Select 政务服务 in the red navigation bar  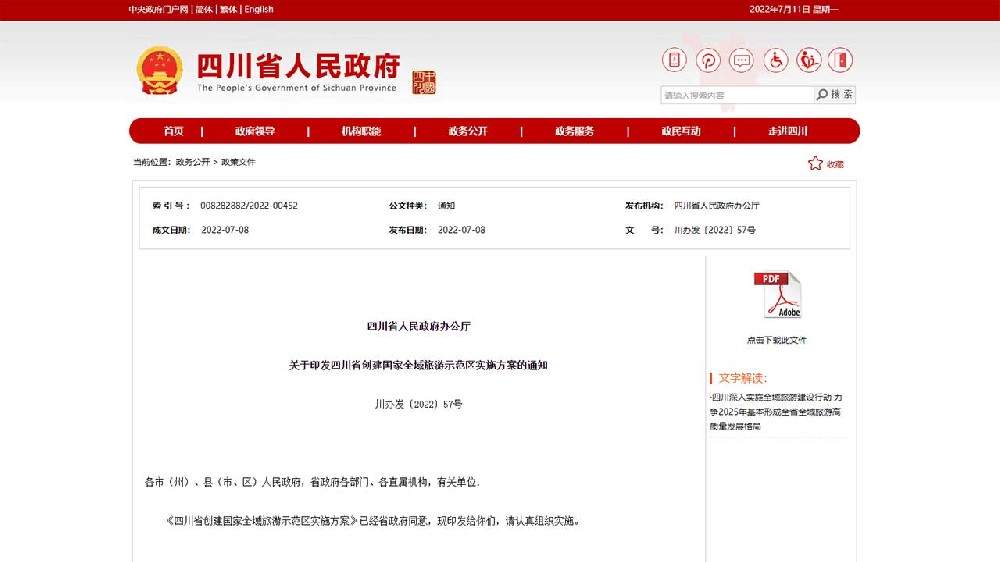(574, 131)
